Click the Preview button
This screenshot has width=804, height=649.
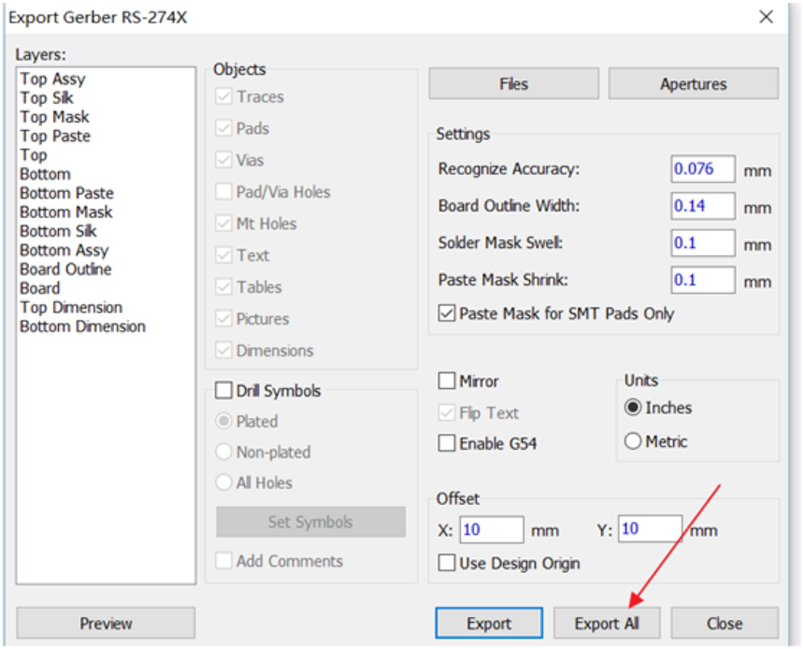(x=106, y=623)
